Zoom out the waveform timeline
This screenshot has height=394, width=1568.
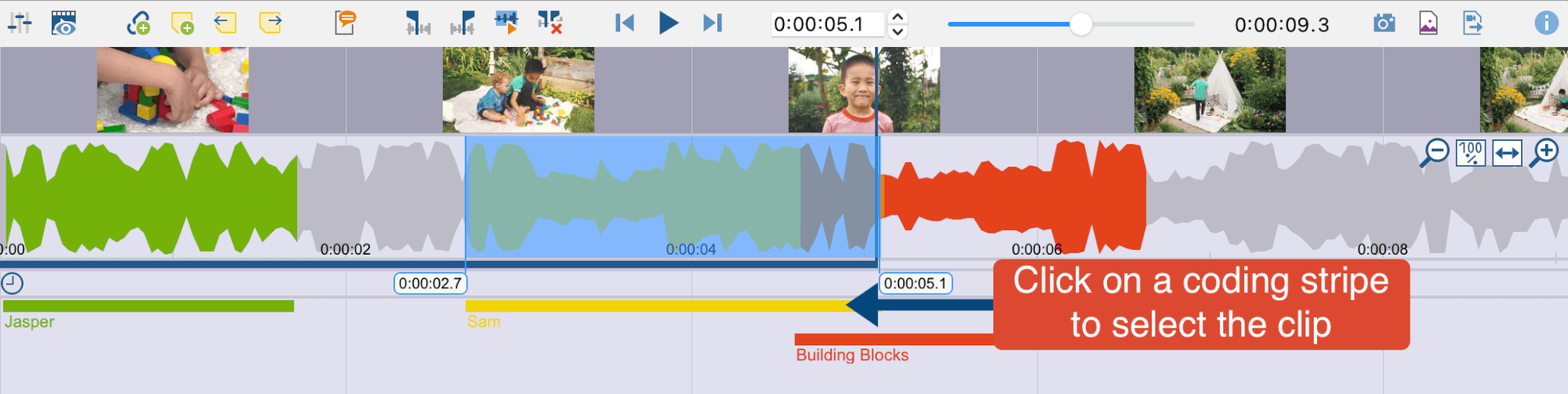tap(1435, 152)
